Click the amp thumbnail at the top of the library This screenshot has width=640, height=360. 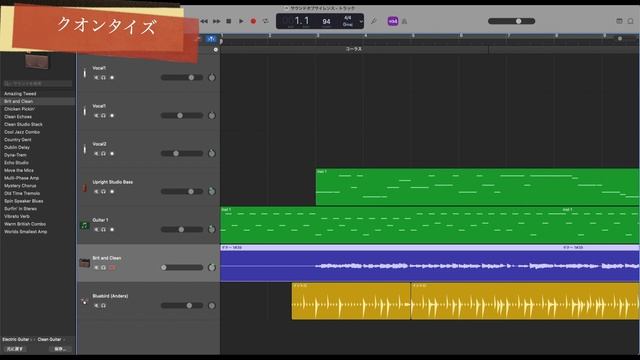(x=37, y=61)
